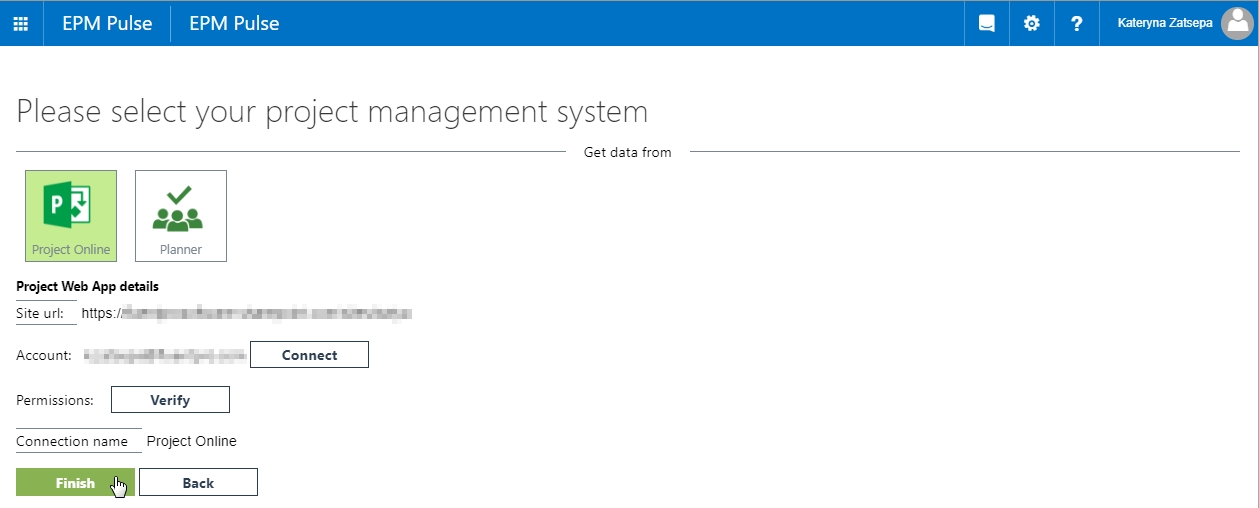1259x508 pixels.
Task: Open the help question mark icon
Action: click(1077, 23)
